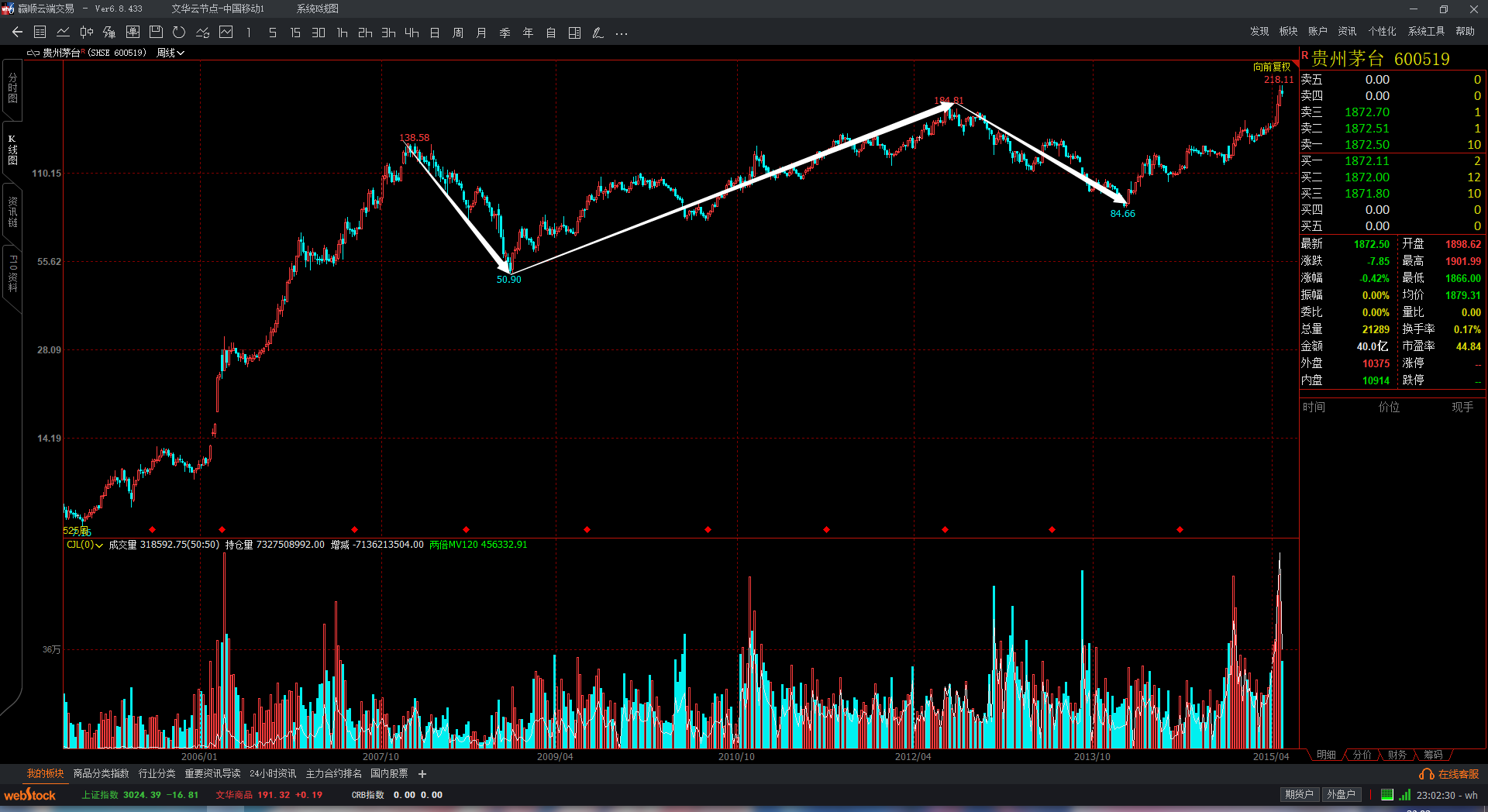
Task: Open the 明细 tab in quote panel
Action: click(x=1326, y=755)
